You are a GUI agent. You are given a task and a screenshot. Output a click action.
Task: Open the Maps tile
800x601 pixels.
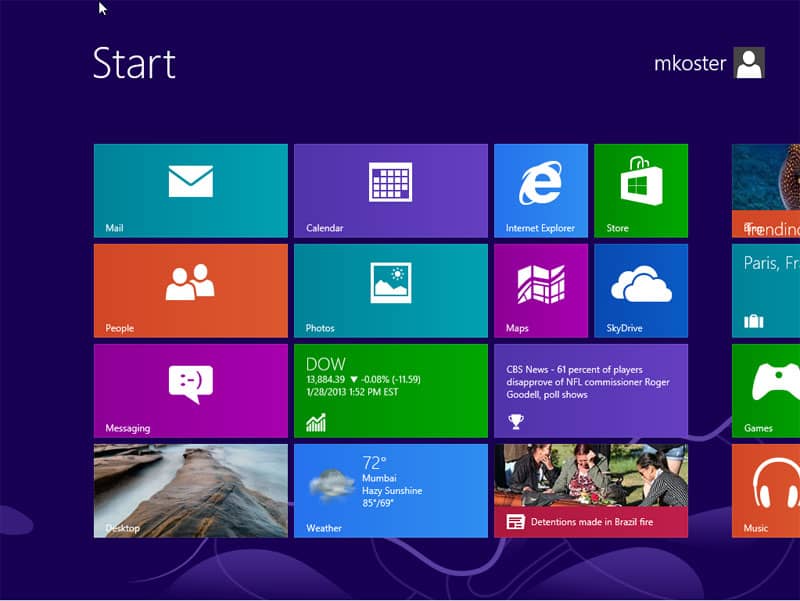541,290
